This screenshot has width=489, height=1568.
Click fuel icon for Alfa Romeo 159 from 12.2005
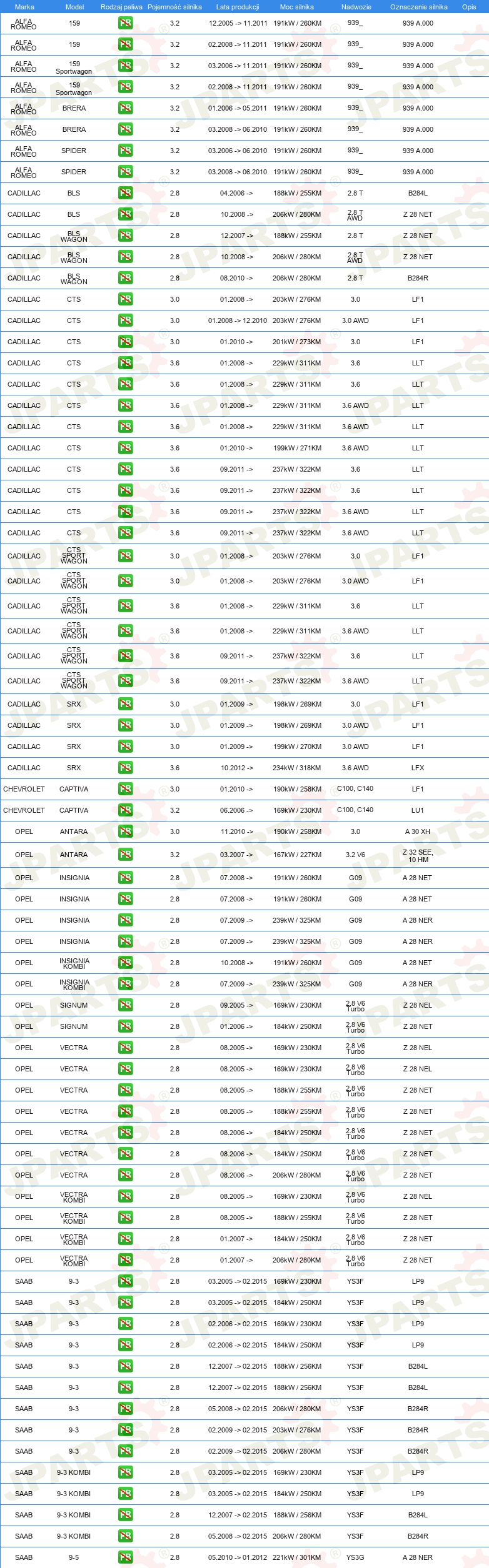pos(125,23)
